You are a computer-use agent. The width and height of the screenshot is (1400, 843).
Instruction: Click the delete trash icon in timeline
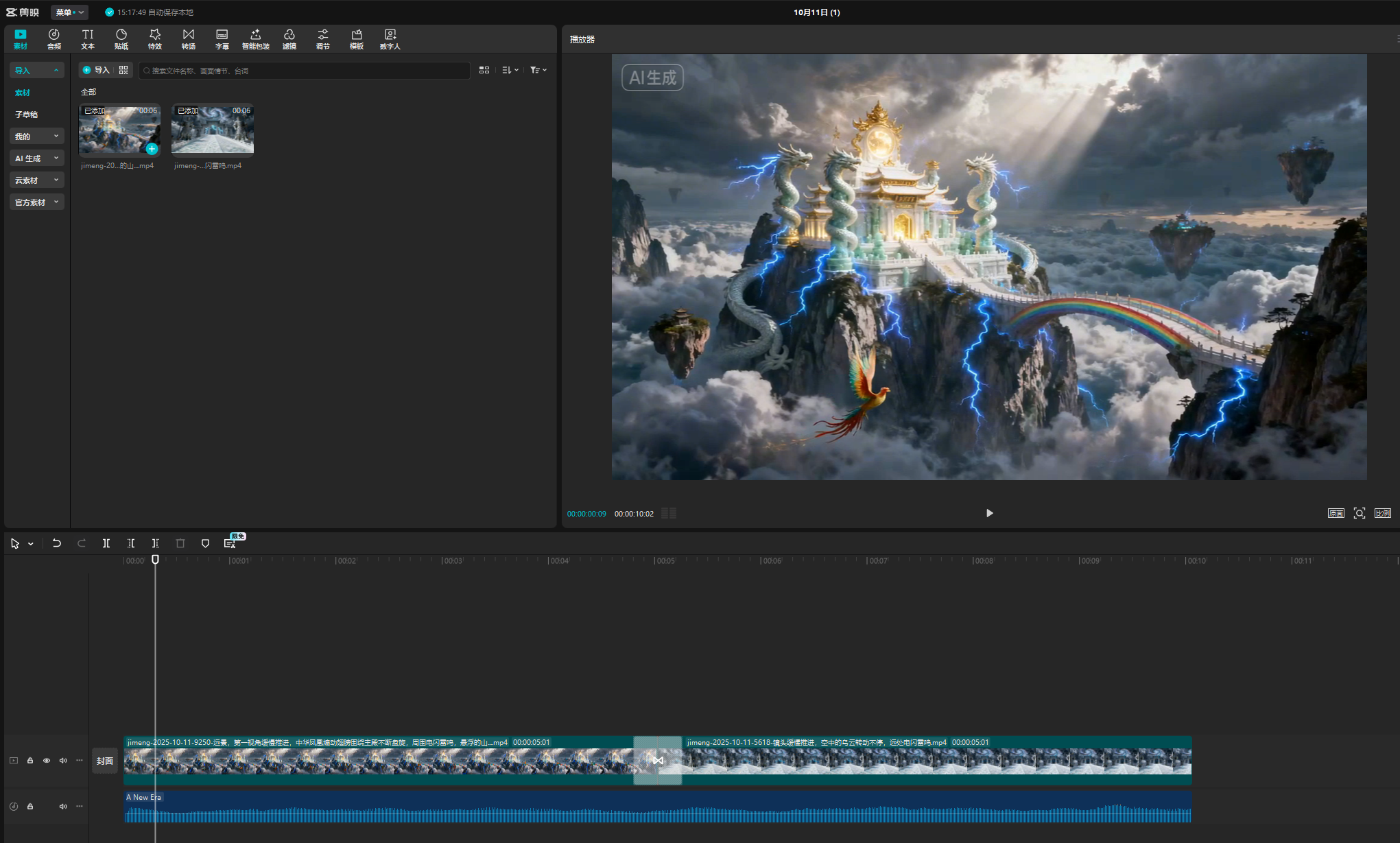180,543
